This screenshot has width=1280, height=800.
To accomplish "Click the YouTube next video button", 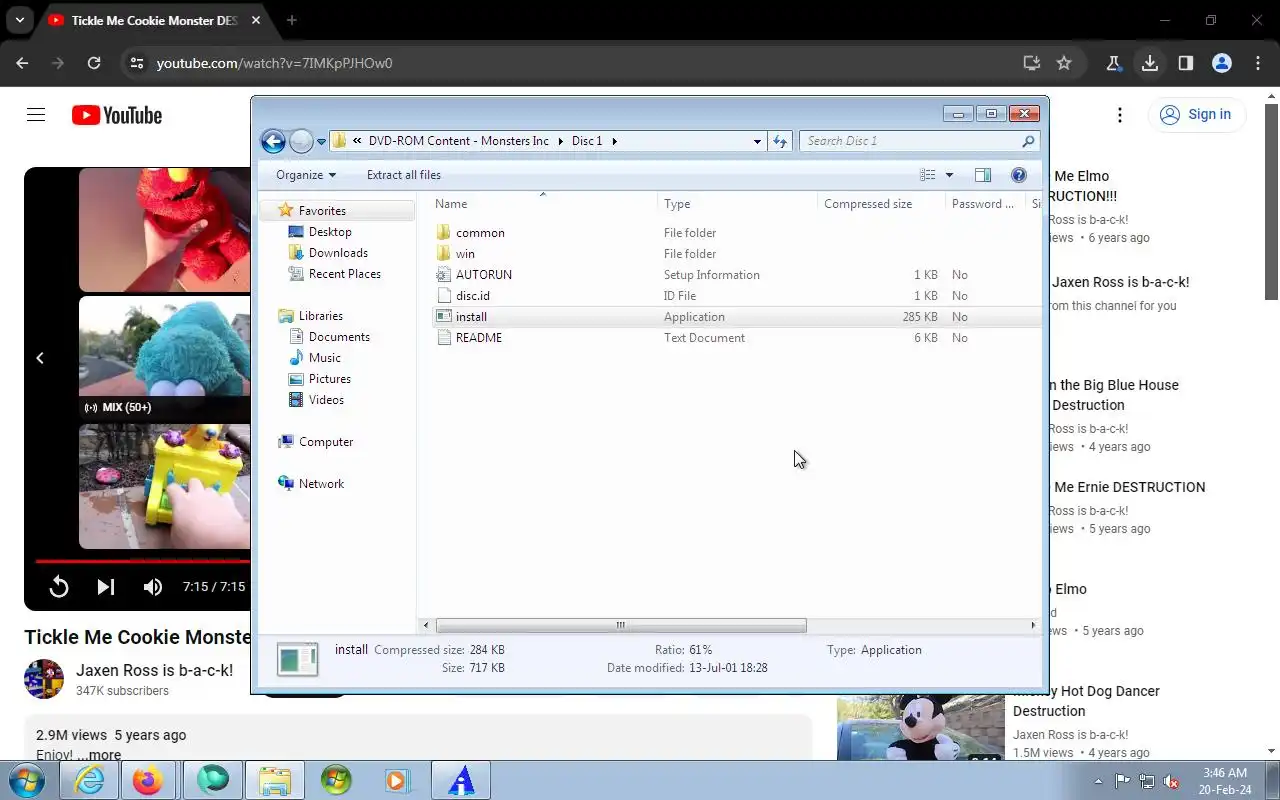I will (106, 587).
